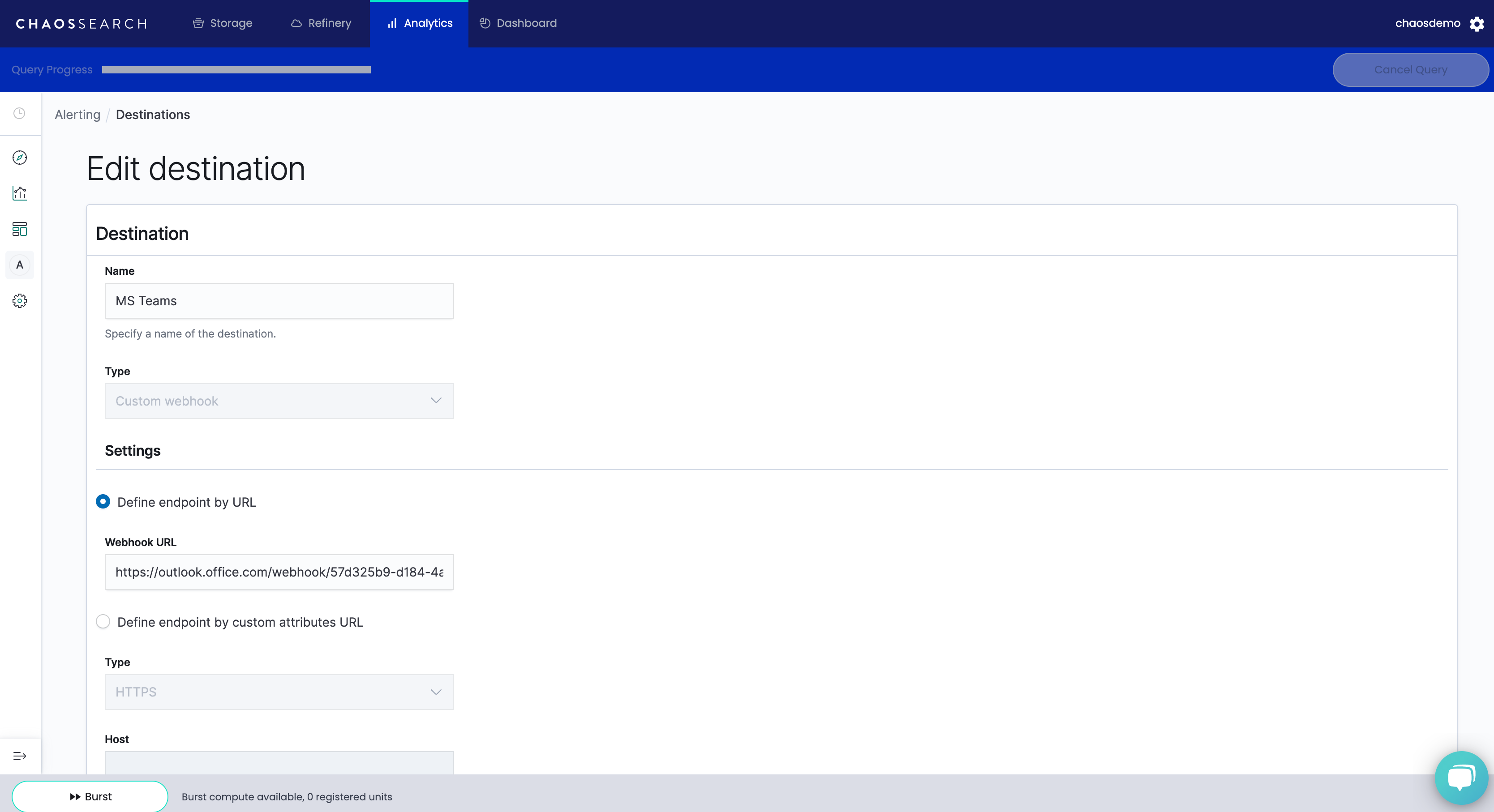
Task: Open the Discover compass icon
Action: [20, 158]
